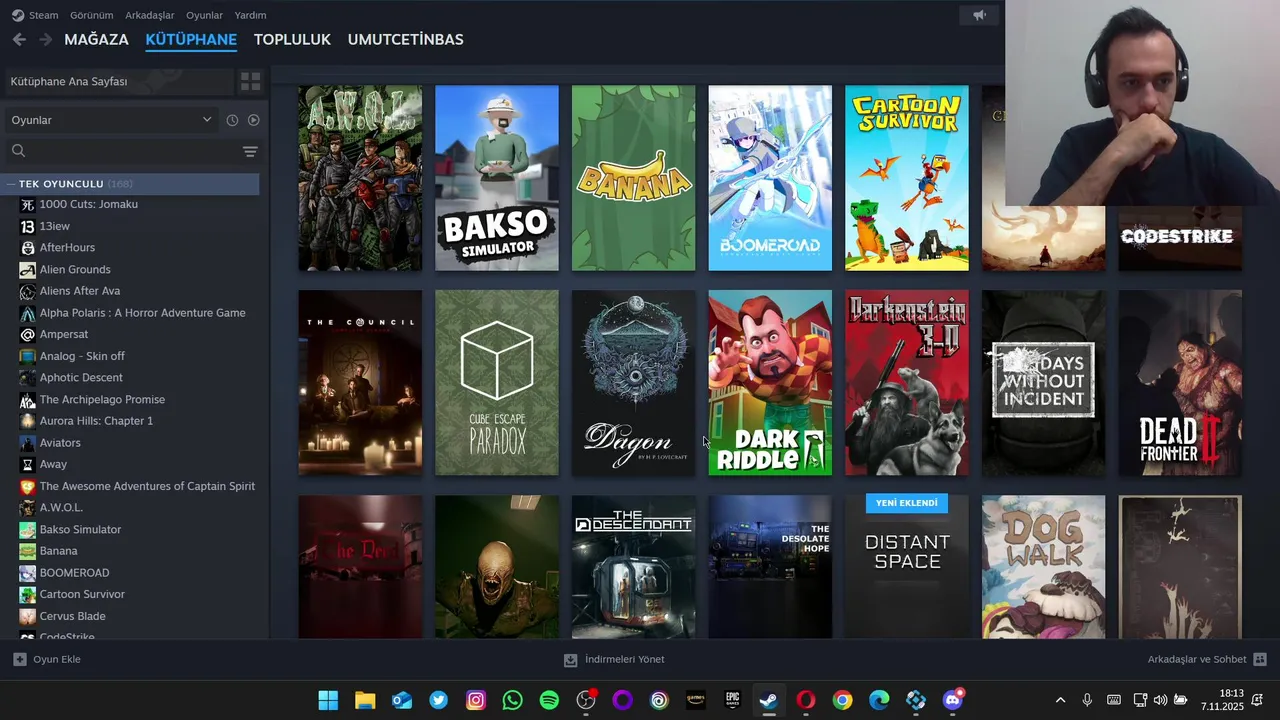The width and height of the screenshot is (1280, 720).
Task: Open the Oyunlar menu in menu bar
Action: point(204,15)
